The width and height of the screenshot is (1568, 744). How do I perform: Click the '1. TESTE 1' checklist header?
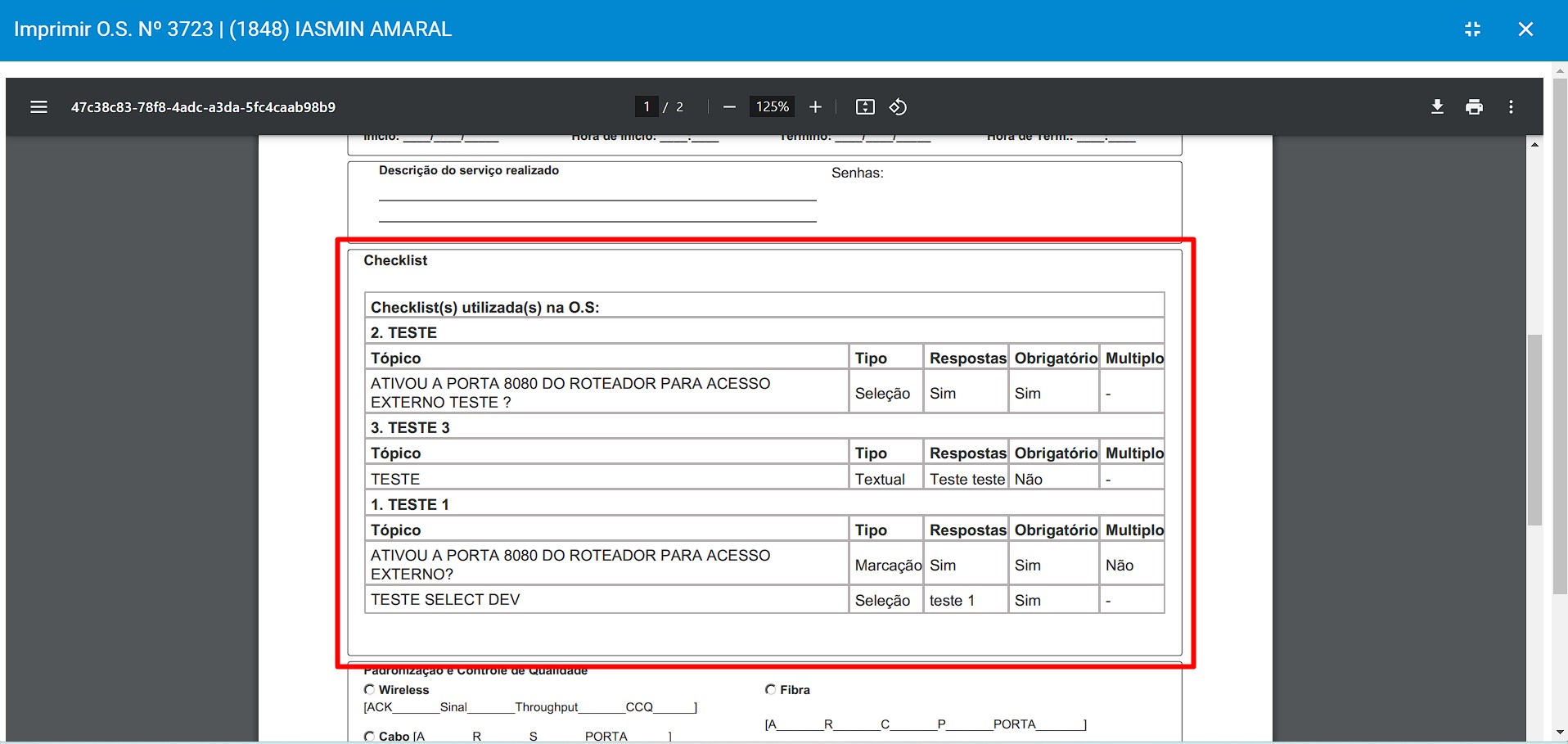click(409, 505)
